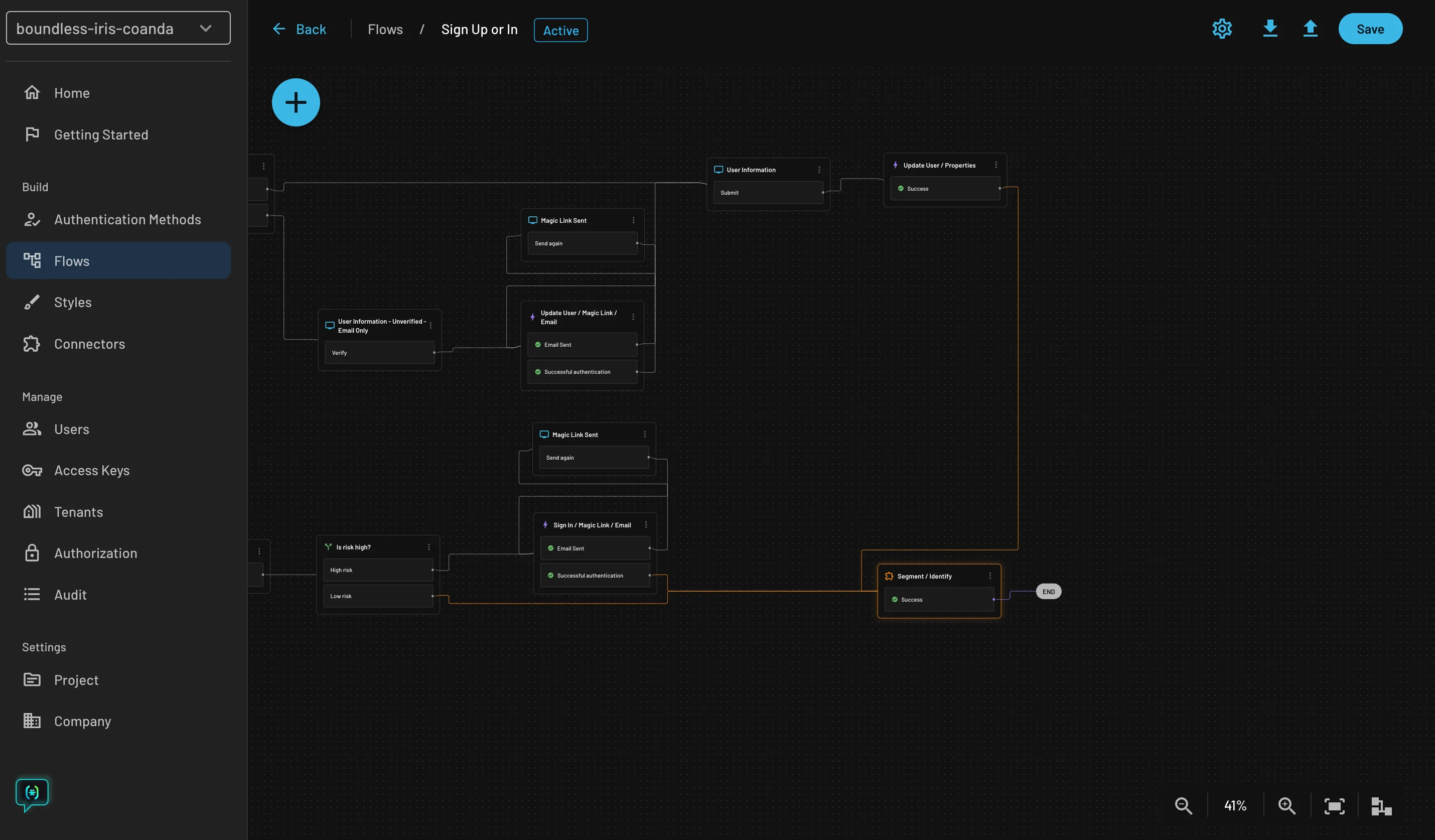Click the Active status badge
1435x840 pixels.
(560, 30)
